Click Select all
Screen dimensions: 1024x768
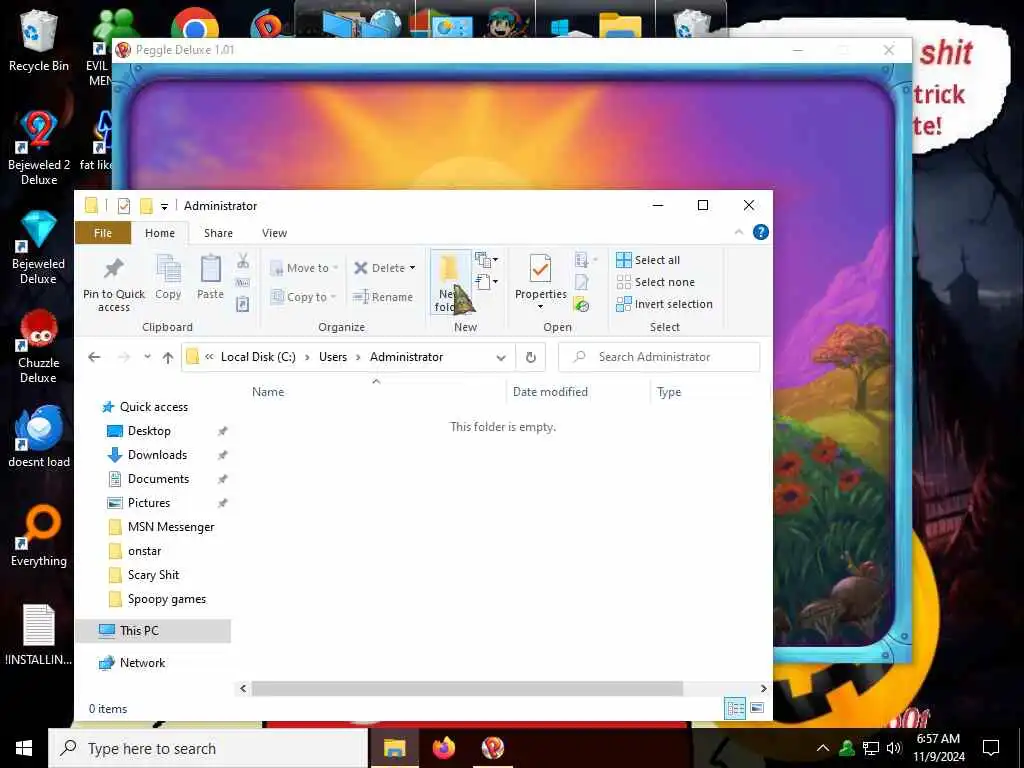coord(648,260)
